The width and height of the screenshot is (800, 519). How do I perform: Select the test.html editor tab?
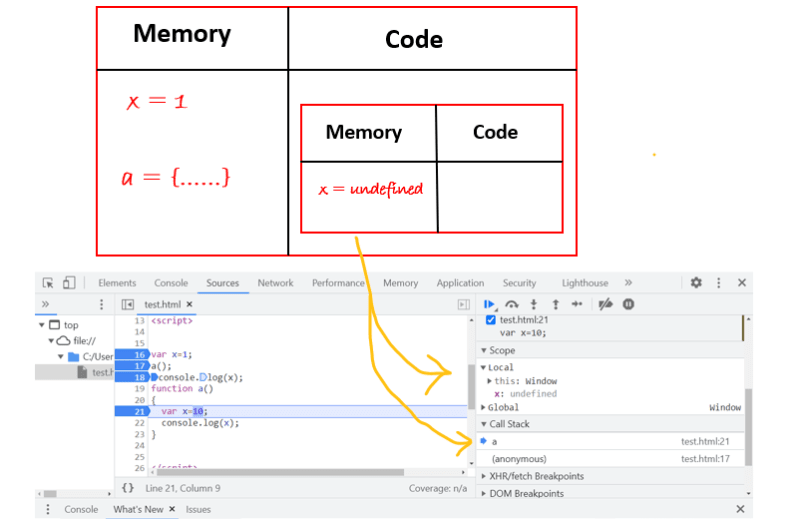162,305
